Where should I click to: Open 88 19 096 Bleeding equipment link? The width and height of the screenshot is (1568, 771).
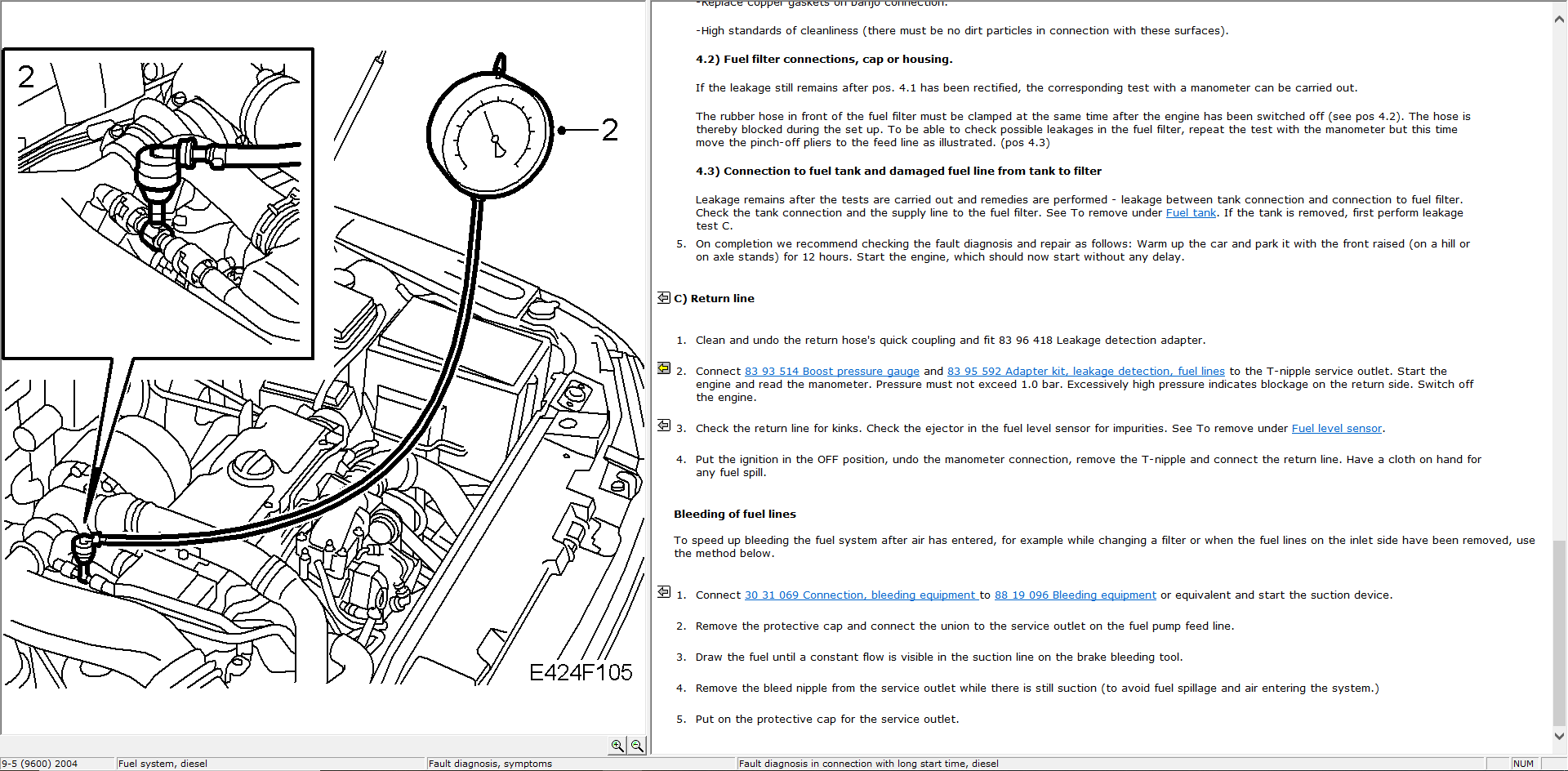tap(1075, 595)
